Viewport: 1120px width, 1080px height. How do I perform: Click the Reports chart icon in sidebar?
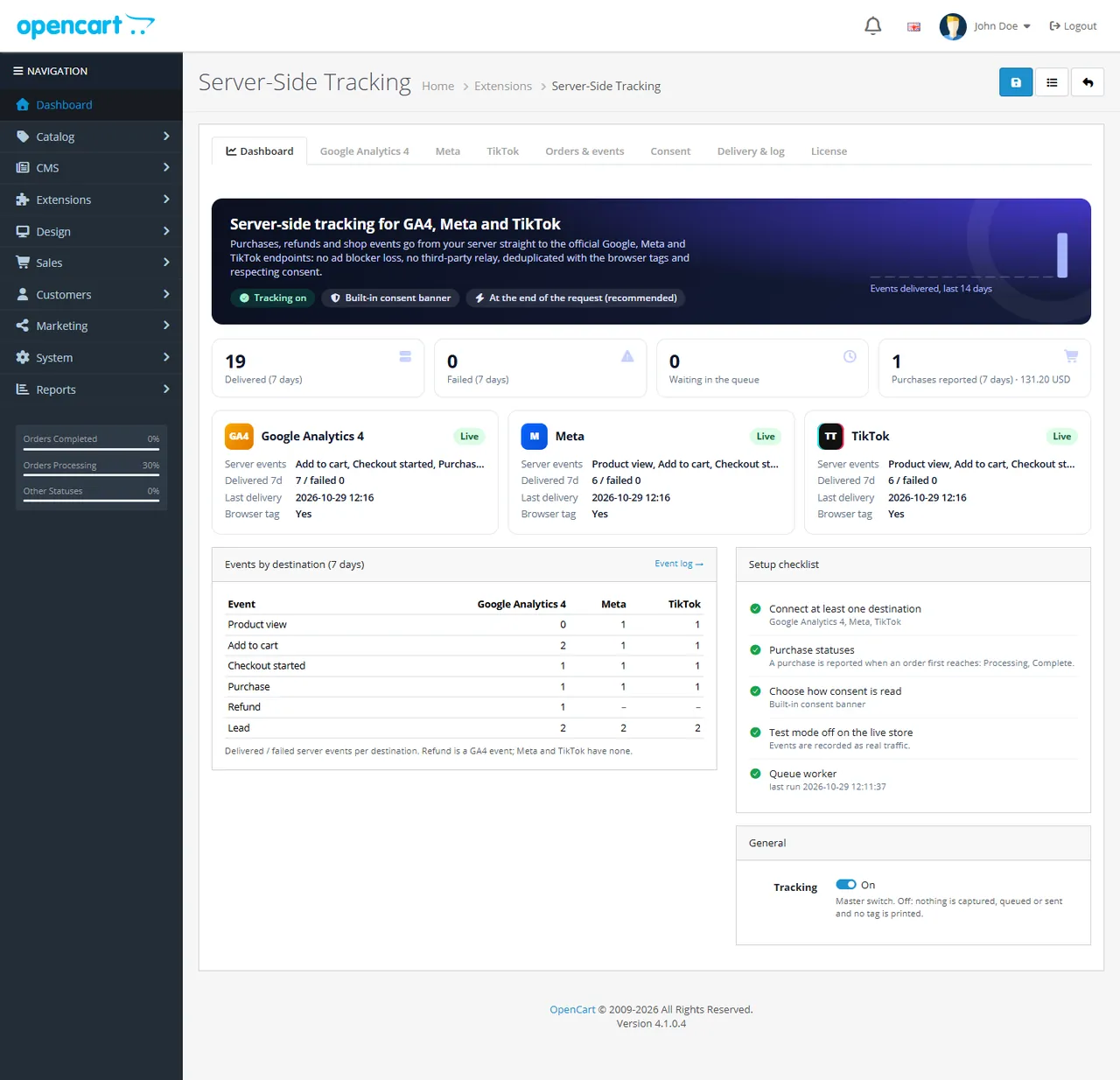[x=23, y=389]
